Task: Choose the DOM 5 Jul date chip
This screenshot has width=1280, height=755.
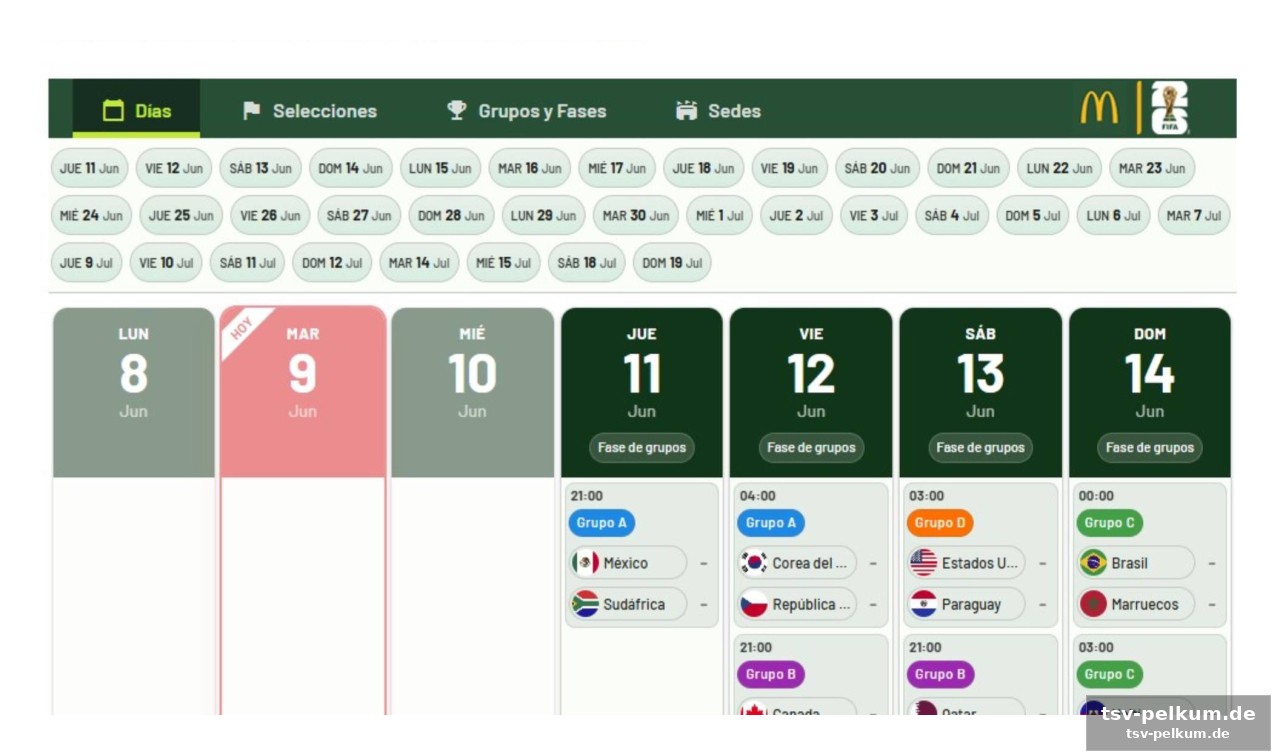Action: 1032,215
